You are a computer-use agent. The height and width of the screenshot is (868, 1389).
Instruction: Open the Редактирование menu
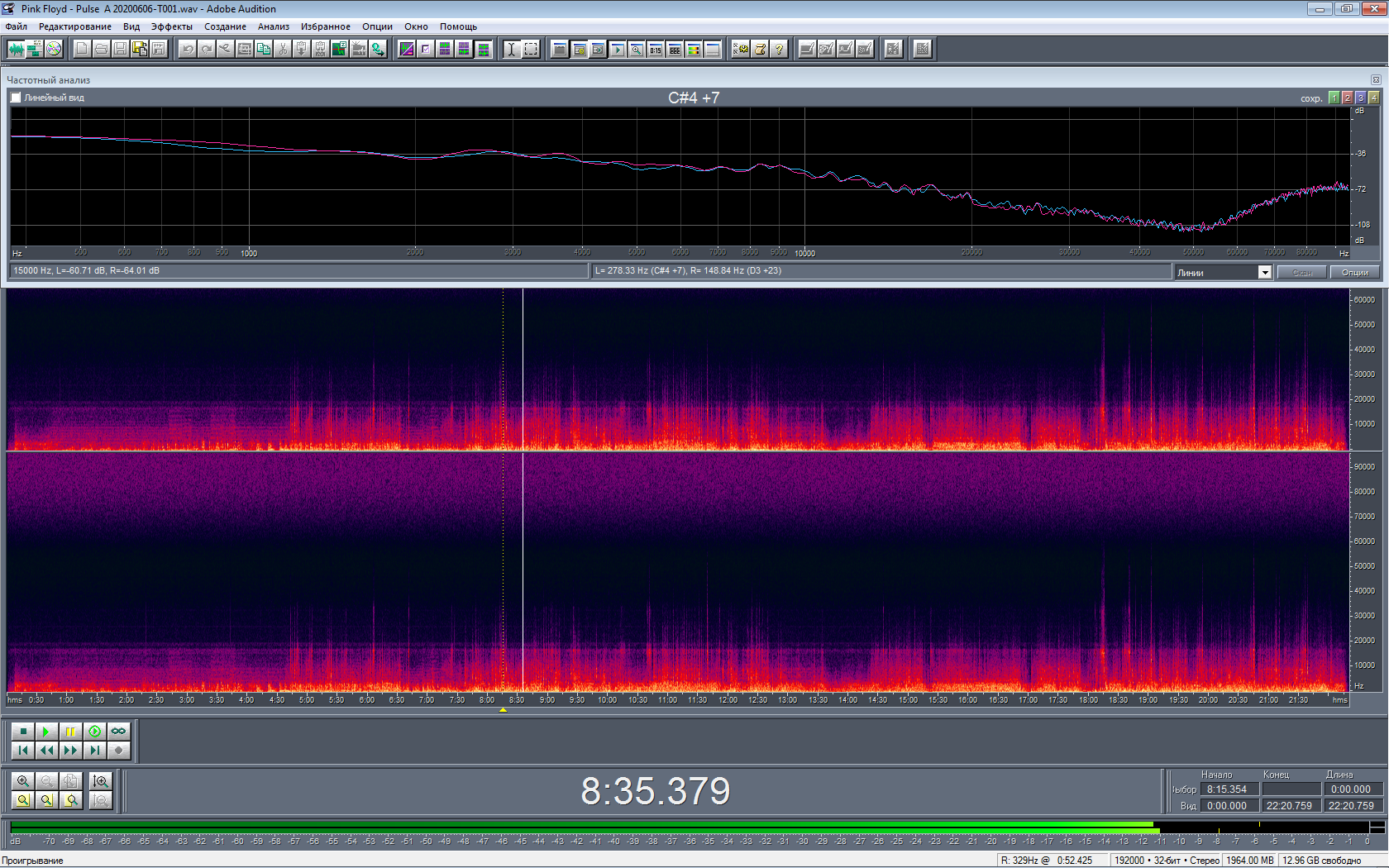click(74, 26)
